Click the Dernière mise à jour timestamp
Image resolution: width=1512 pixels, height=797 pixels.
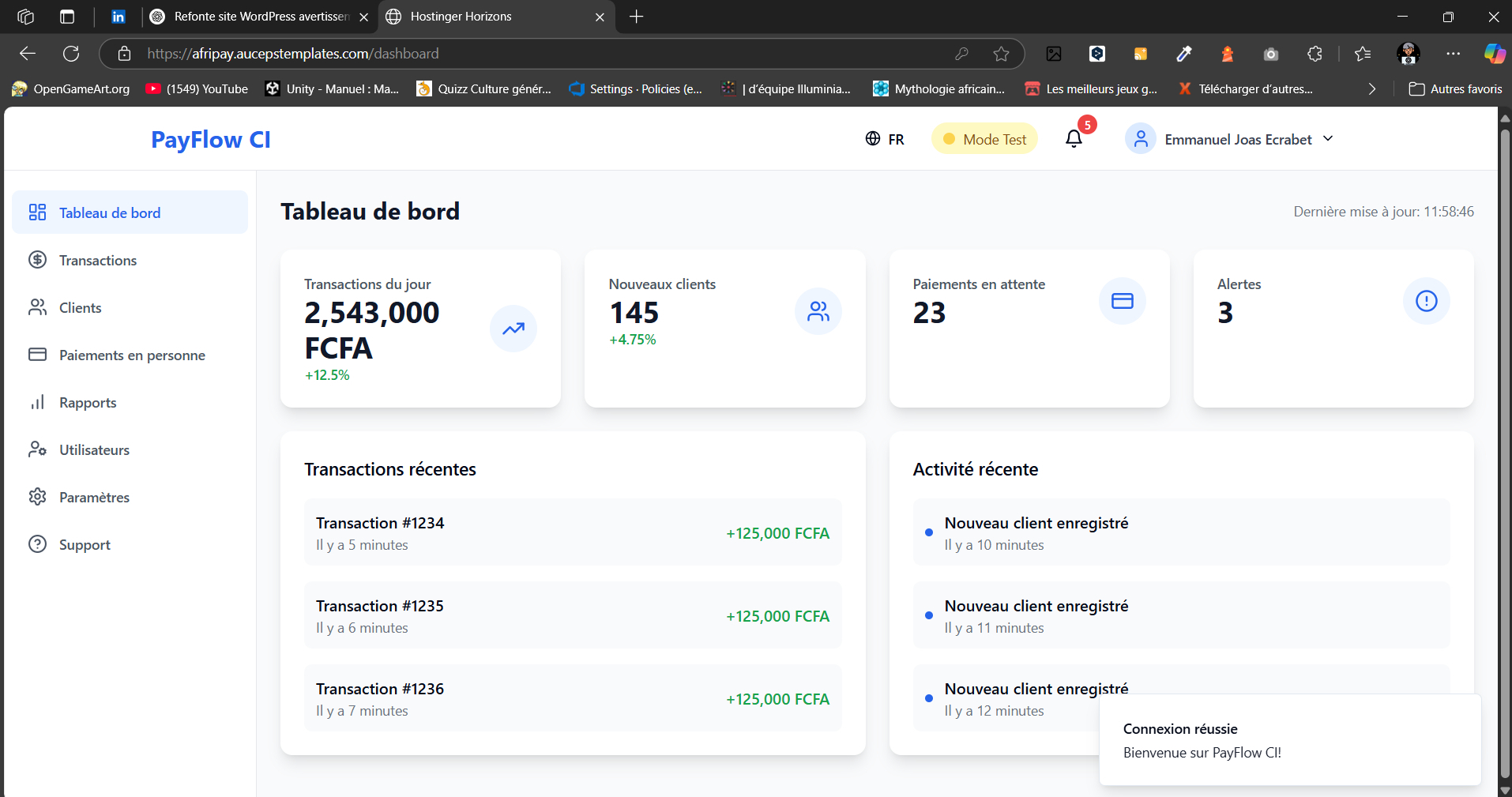point(1384,212)
